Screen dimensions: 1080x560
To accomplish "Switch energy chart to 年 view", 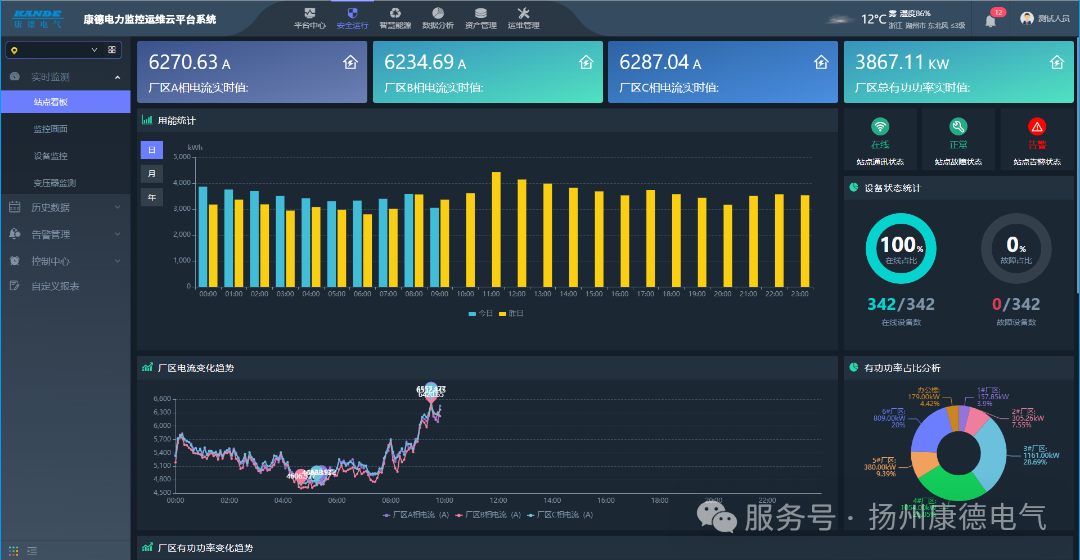I will pos(151,197).
